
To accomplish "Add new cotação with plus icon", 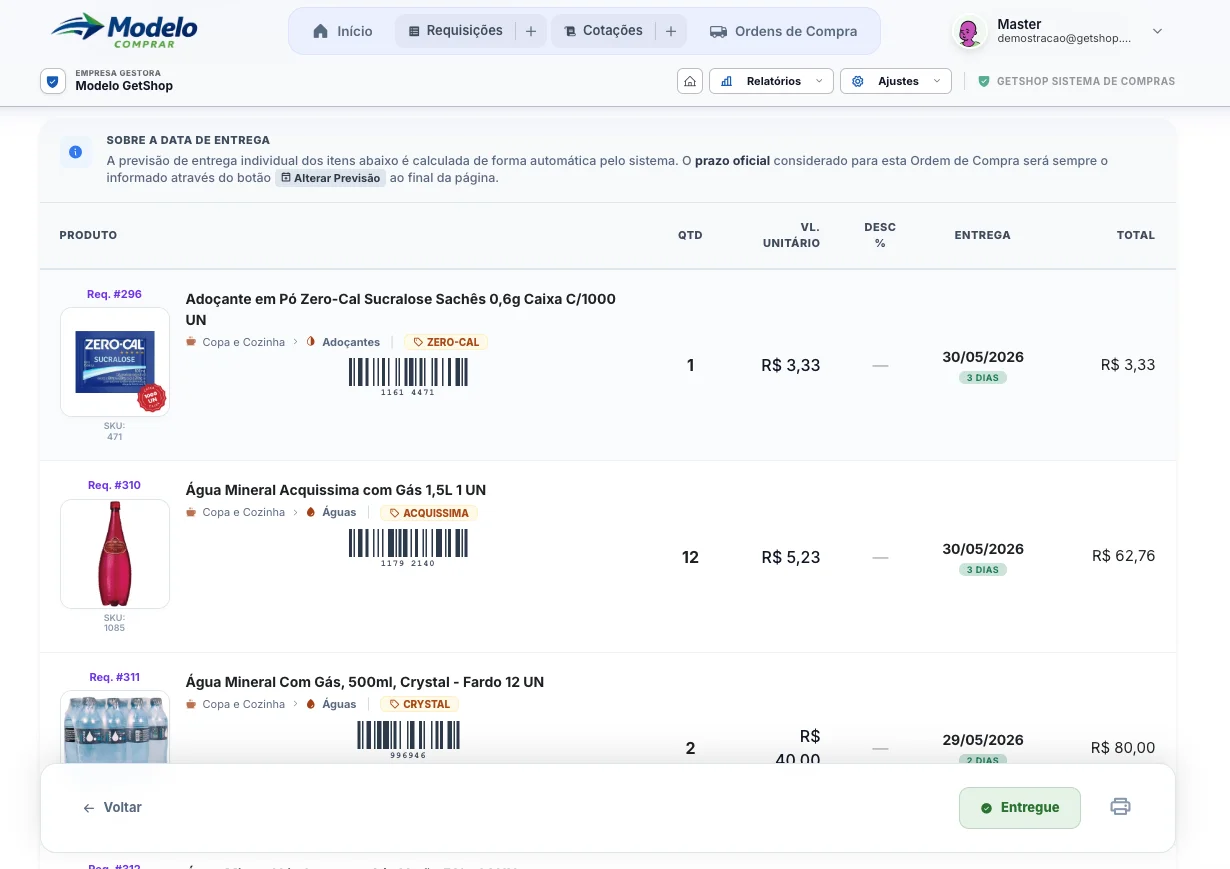I will point(671,31).
